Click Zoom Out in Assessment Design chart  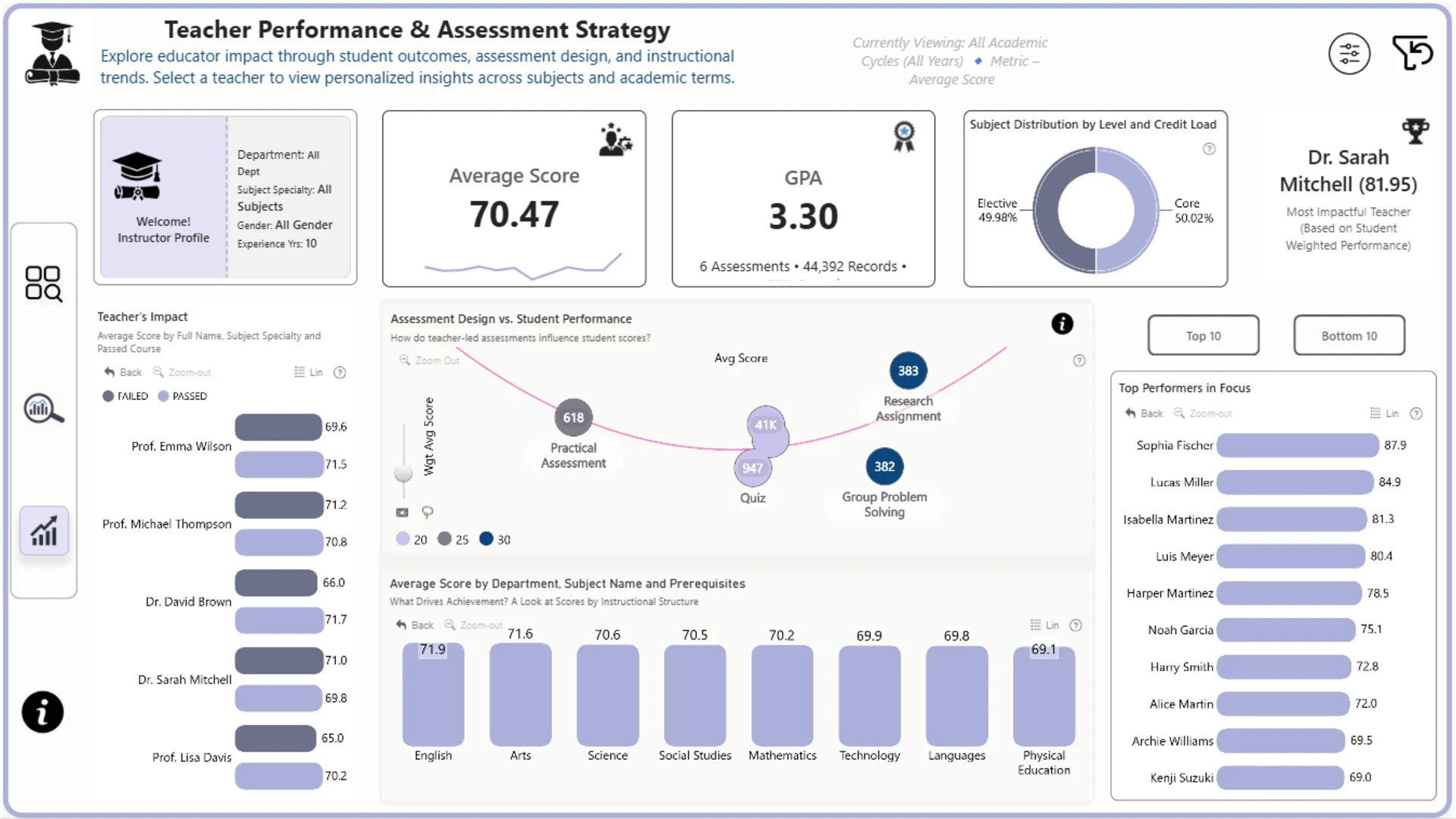429,360
